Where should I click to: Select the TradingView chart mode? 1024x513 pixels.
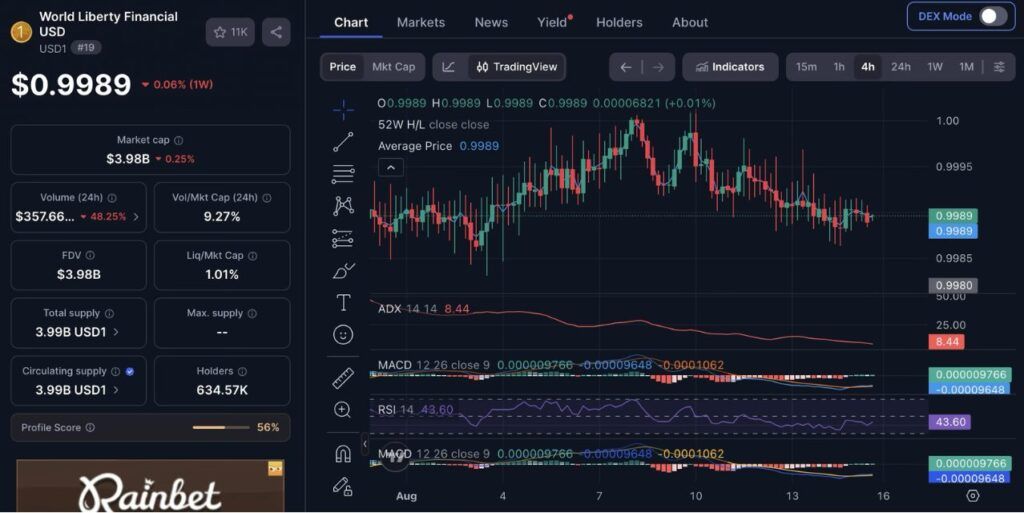point(517,67)
